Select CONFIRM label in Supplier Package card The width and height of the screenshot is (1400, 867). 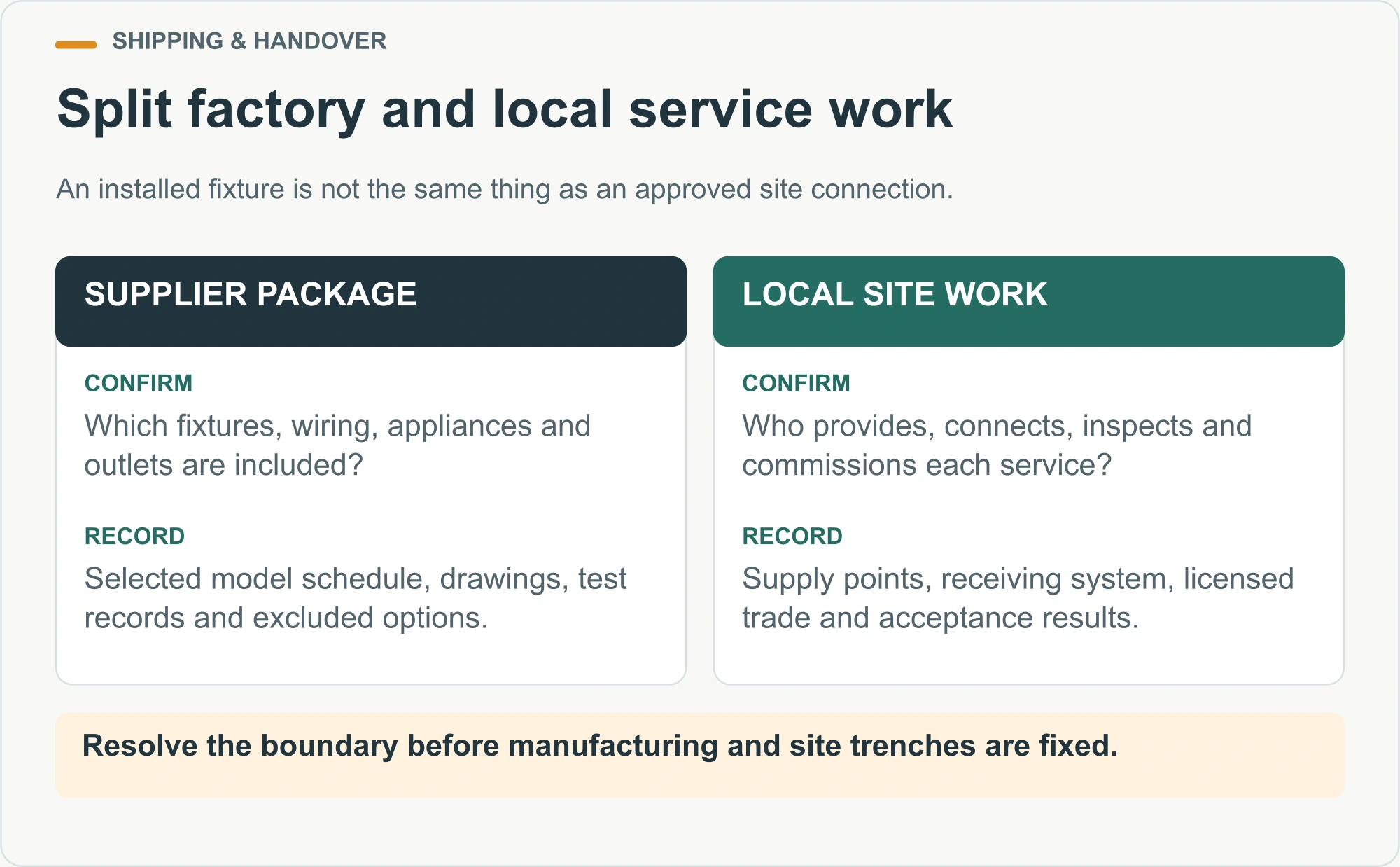[x=139, y=383]
